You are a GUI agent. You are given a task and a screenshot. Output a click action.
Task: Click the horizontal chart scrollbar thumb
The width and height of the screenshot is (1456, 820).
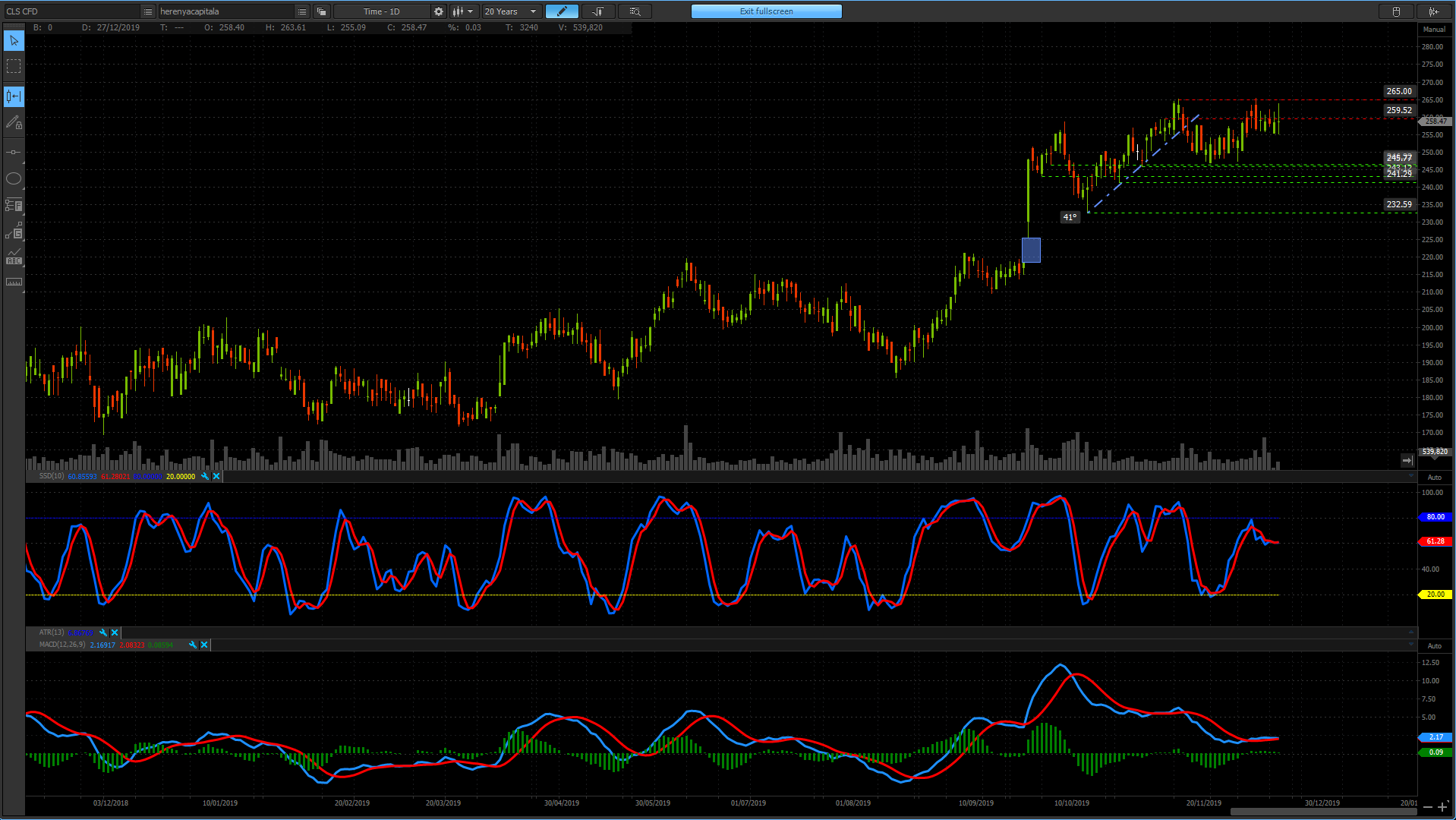[1323, 812]
